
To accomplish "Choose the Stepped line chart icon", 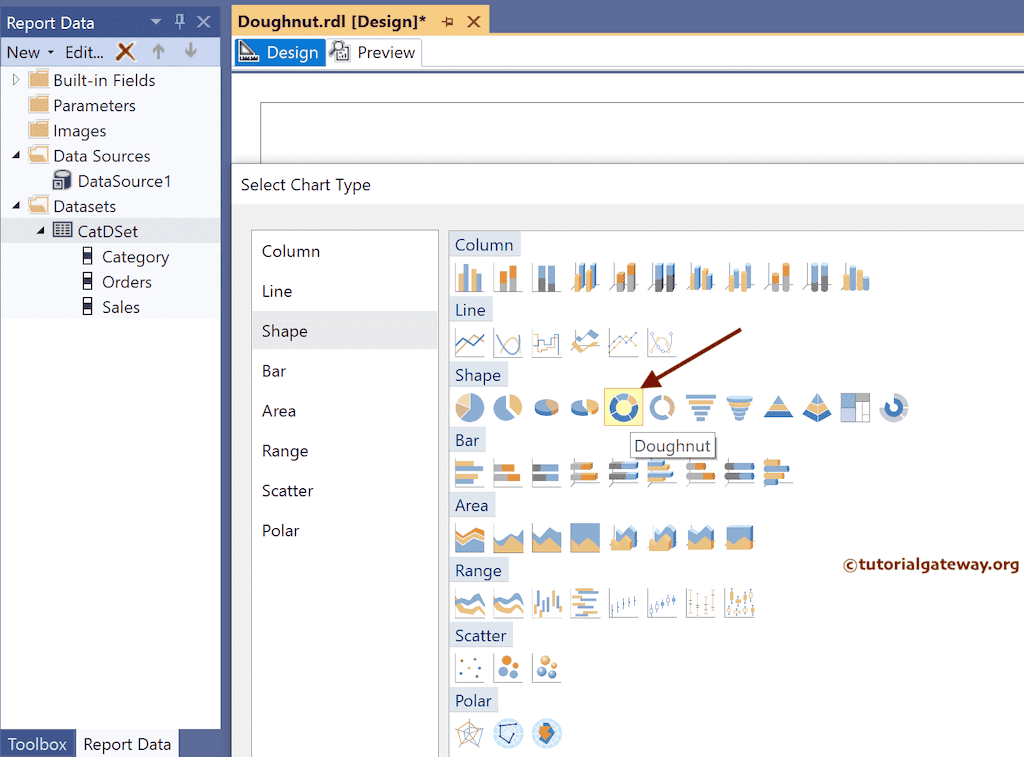I will point(547,342).
